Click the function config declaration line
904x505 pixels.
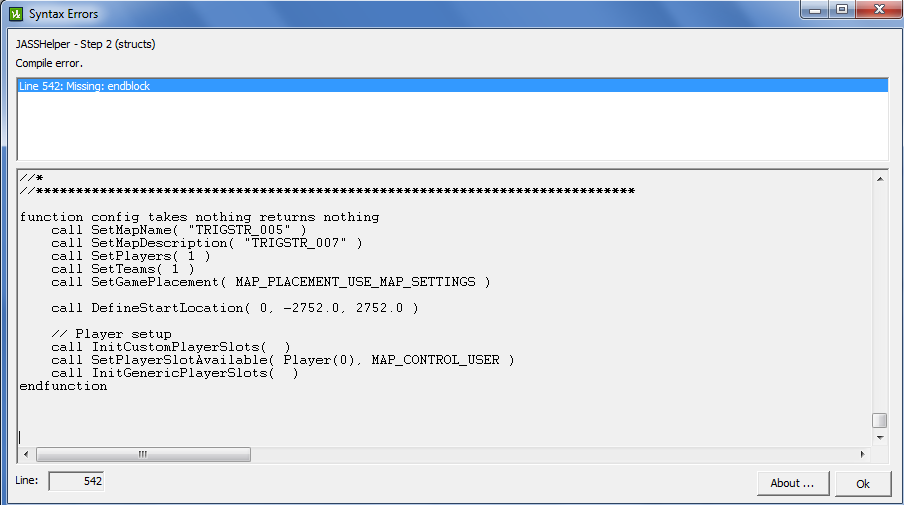click(x=199, y=217)
